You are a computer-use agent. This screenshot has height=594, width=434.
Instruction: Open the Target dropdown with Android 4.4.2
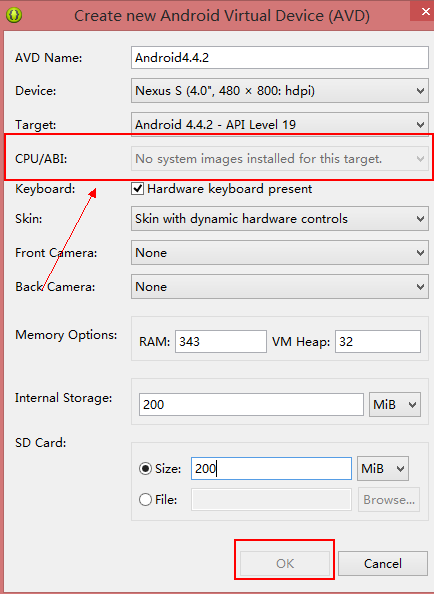pyautogui.click(x=280, y=124)
